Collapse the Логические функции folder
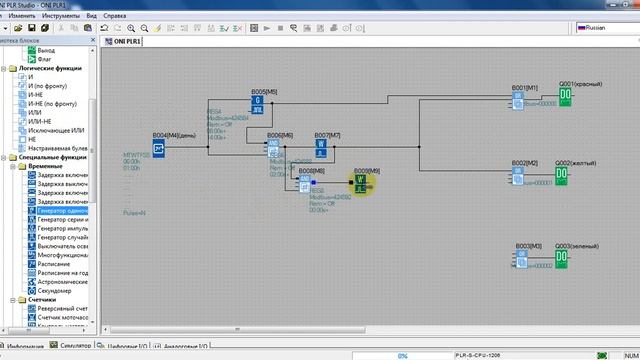The image size is (640, 360). tap(4, 69)
